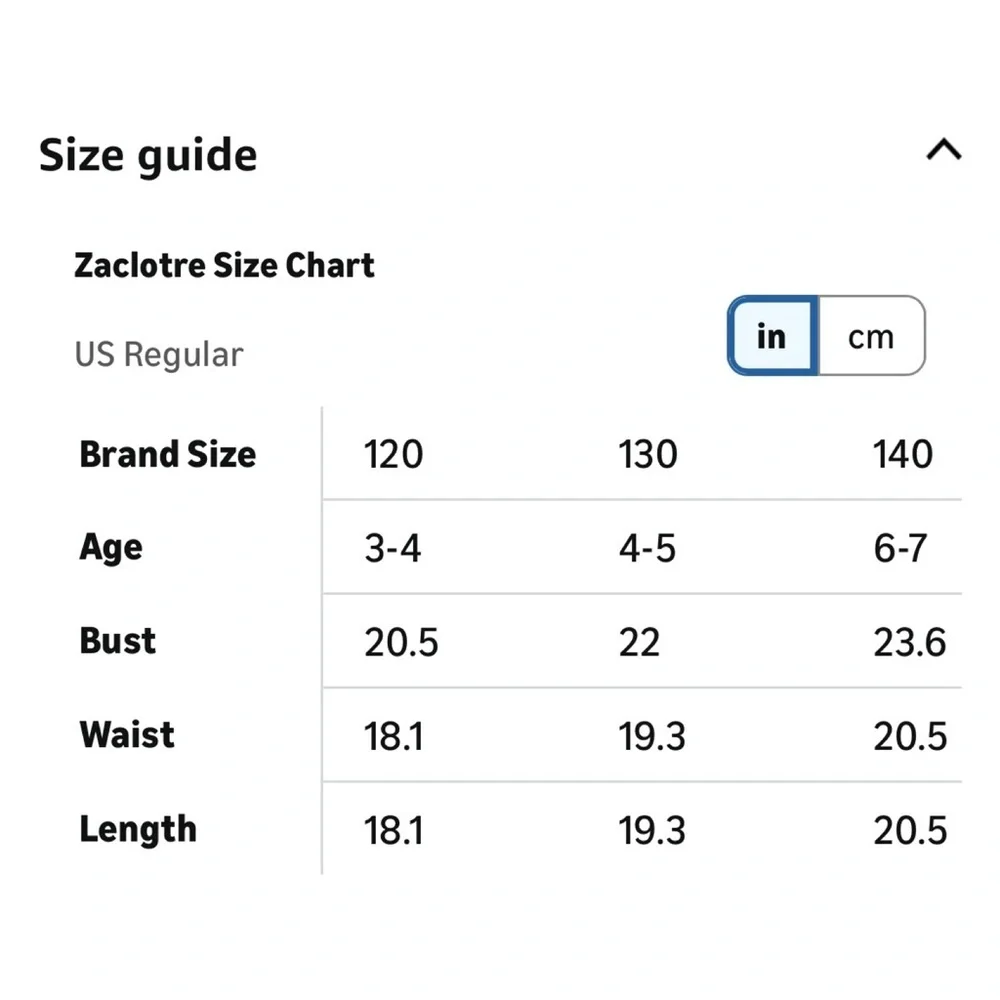
Task: Click bust value 22
Action: coord(639,642)
